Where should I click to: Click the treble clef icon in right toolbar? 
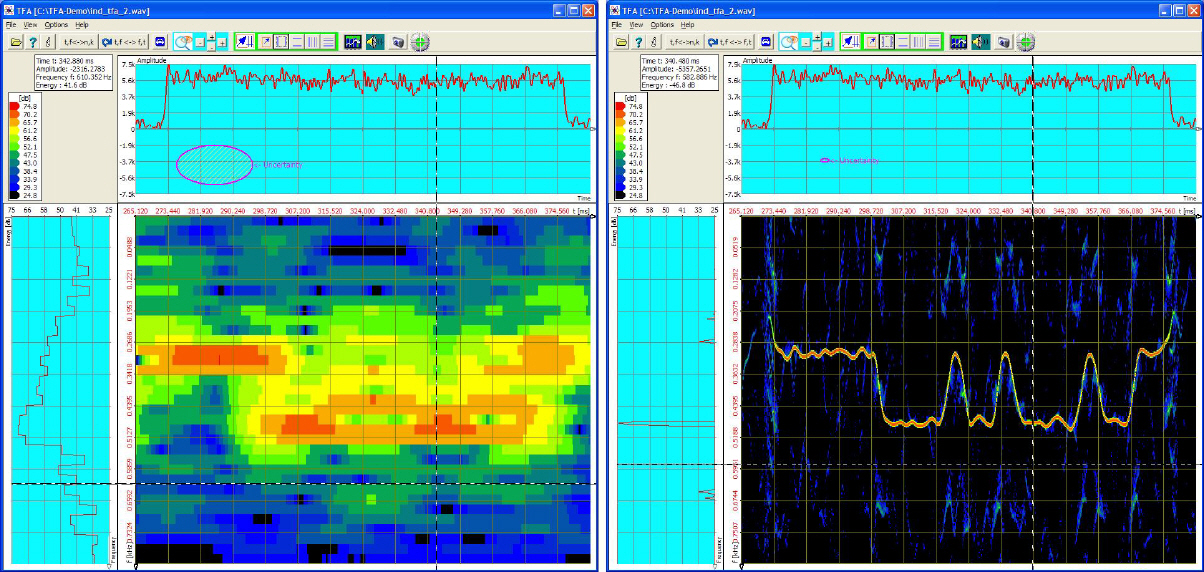[652, 42]
